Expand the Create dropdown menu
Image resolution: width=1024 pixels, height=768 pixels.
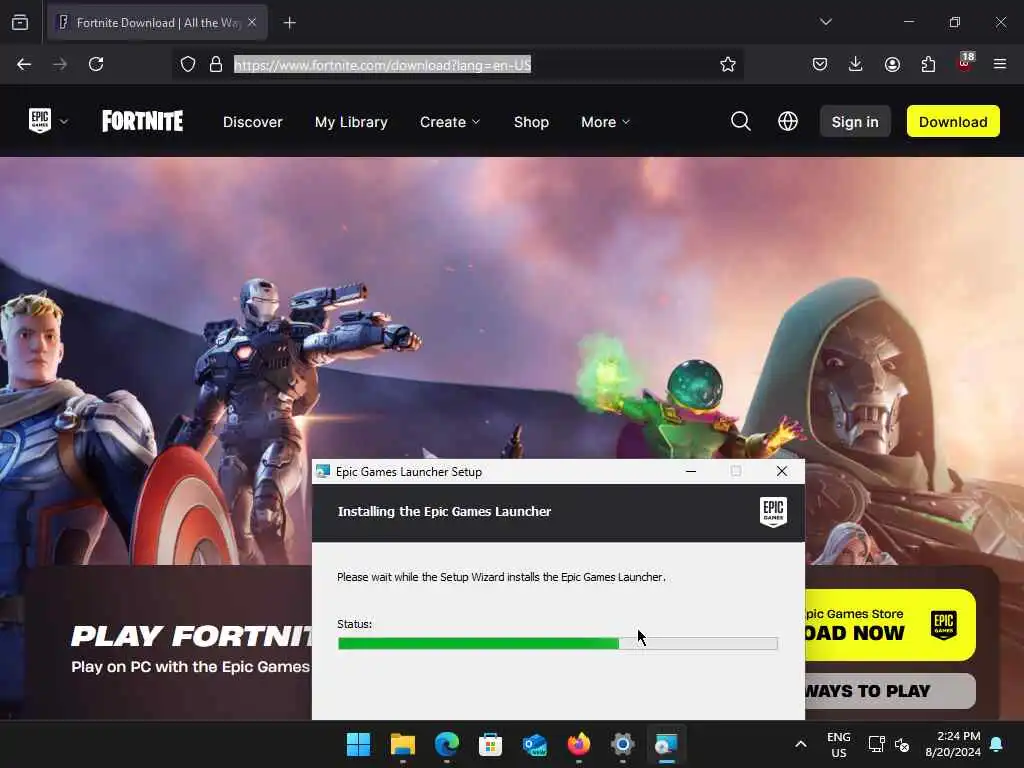[450, 122]
